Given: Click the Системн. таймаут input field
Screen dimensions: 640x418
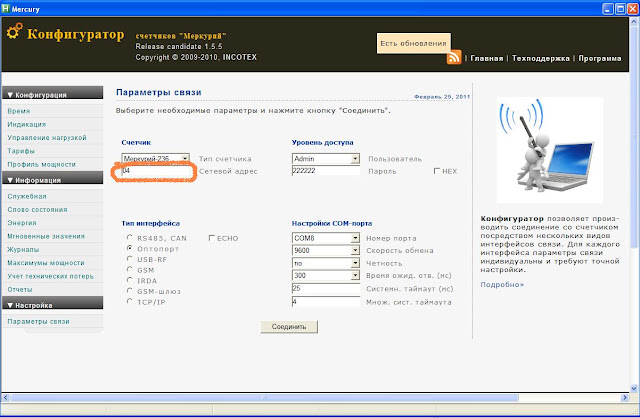Looking at the screenshot, I should (x=326, y=289).
